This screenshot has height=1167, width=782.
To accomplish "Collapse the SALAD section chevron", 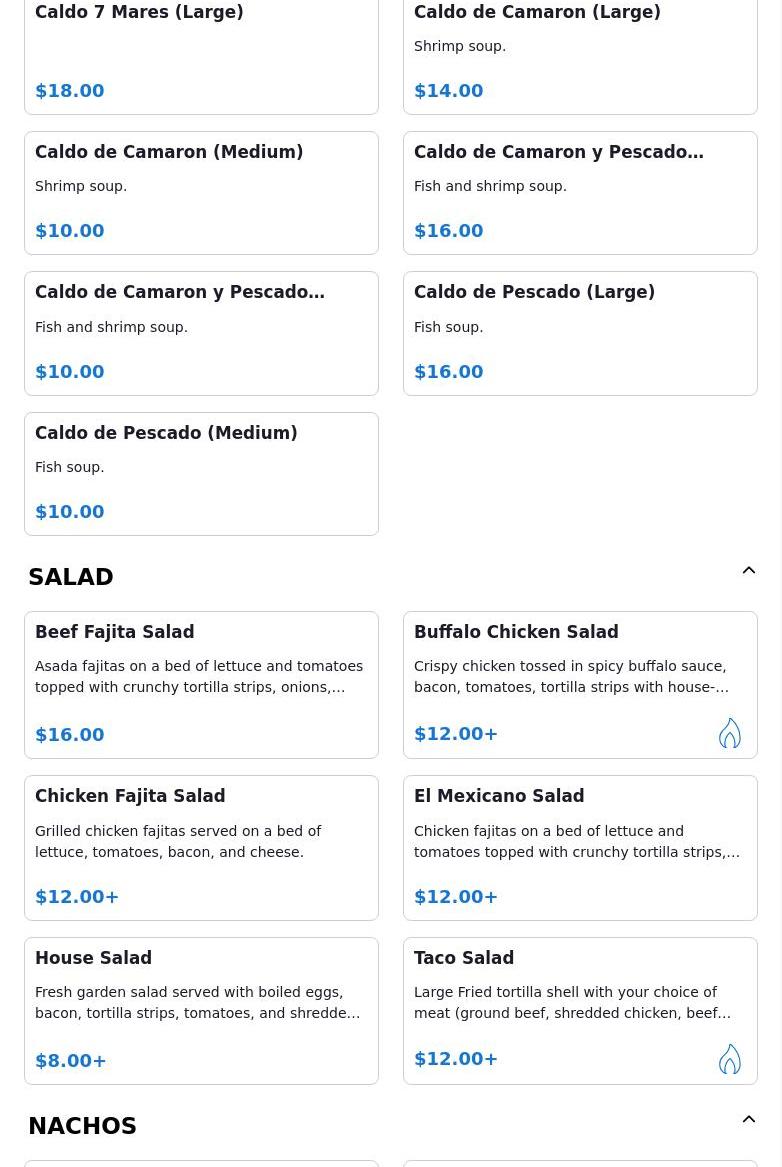I will [749, 570].
